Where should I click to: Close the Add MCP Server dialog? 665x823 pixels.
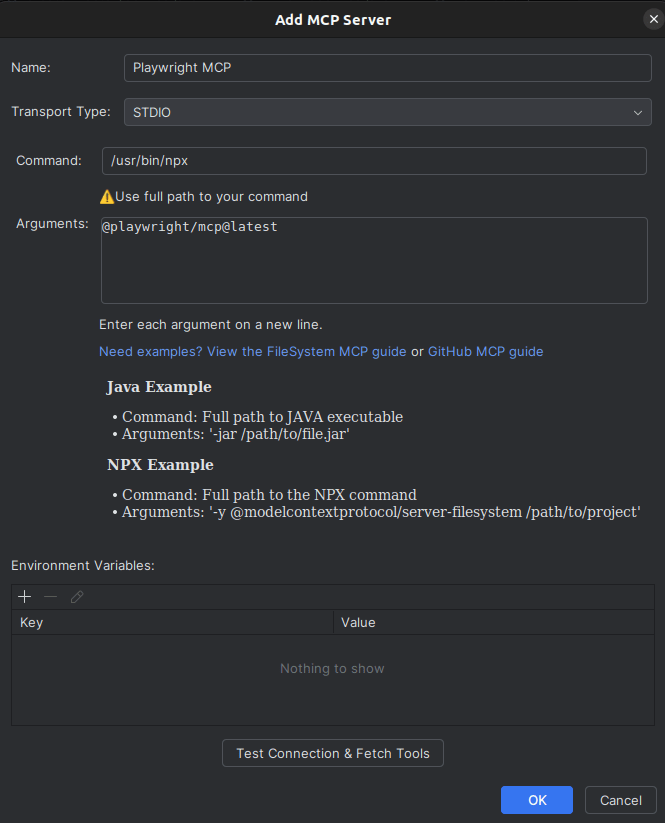coord(652,19)
